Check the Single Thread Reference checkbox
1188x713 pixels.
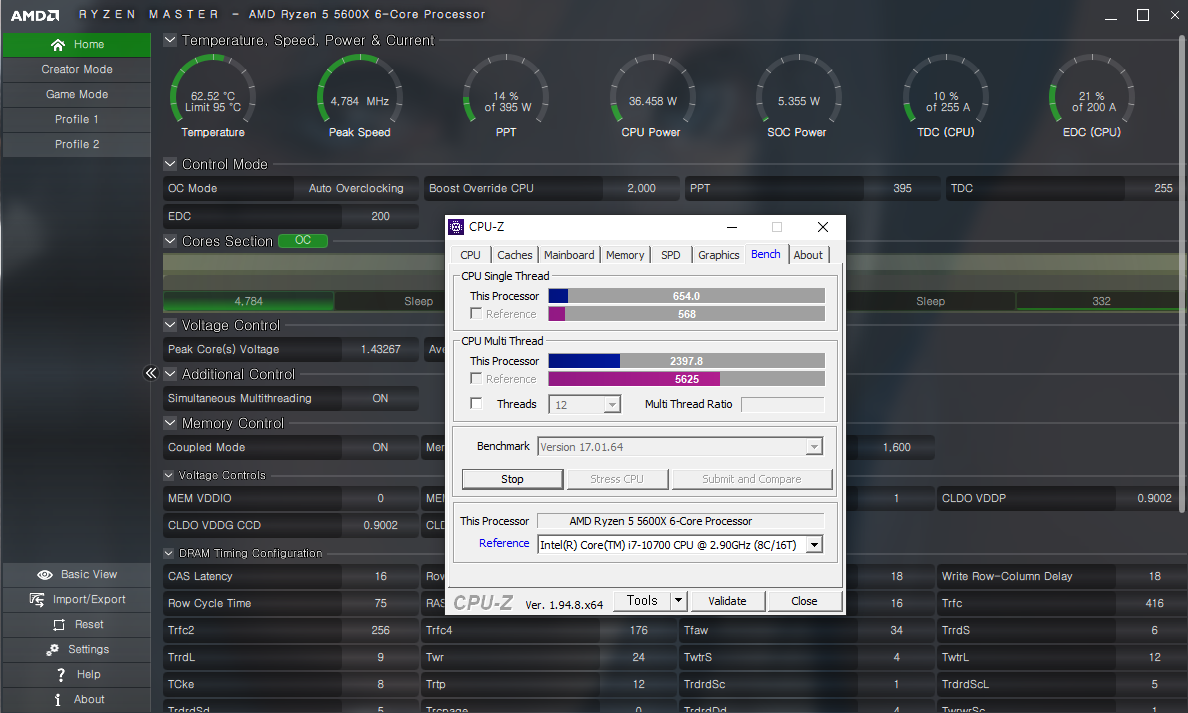coord(477,314)
